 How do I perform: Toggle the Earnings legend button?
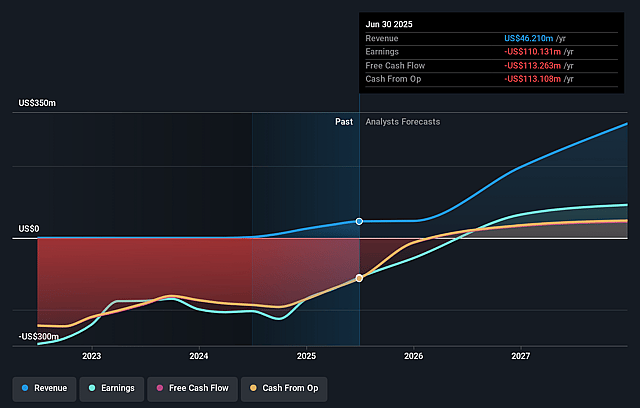(112, 388)
